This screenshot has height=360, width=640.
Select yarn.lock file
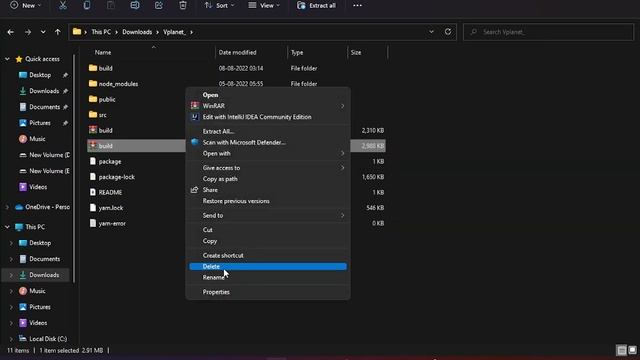(111, 208)
